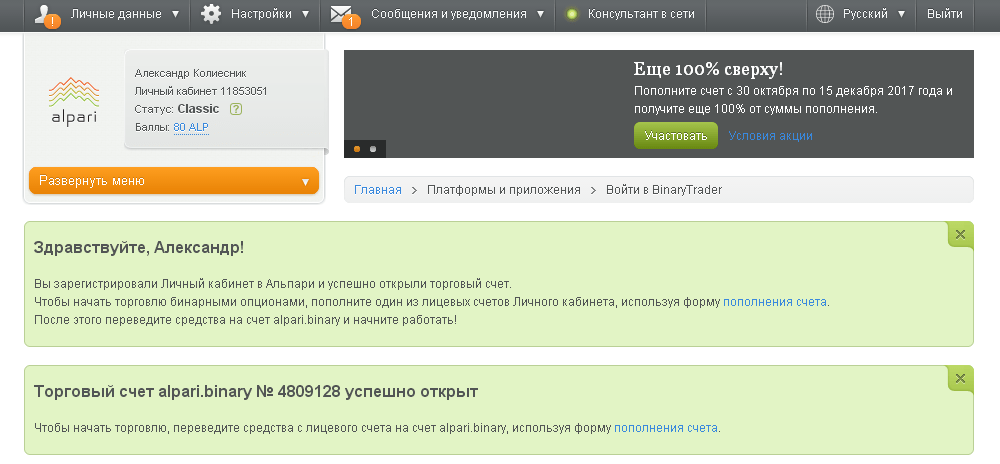The image size is (1000, 464).
Task: Click the help question mark beside Classic status
Action: point(236,109)
